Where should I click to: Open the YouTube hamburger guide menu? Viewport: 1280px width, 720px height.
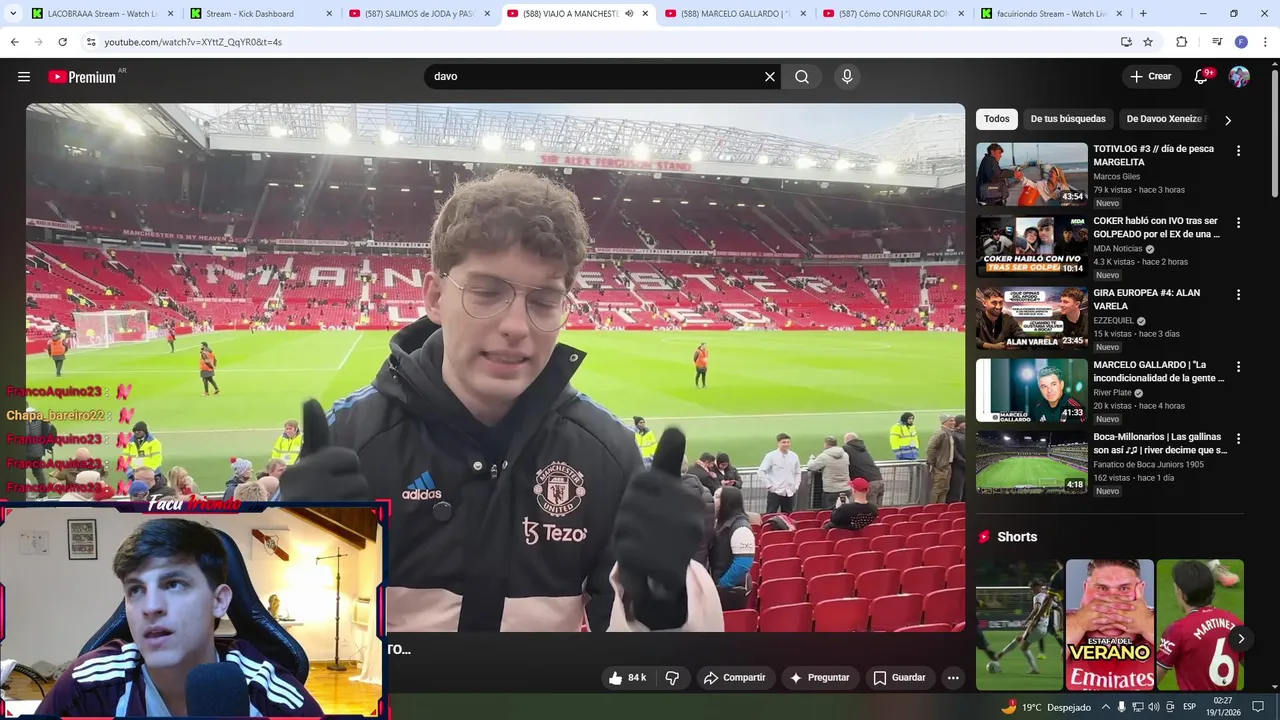click(24, 77)
